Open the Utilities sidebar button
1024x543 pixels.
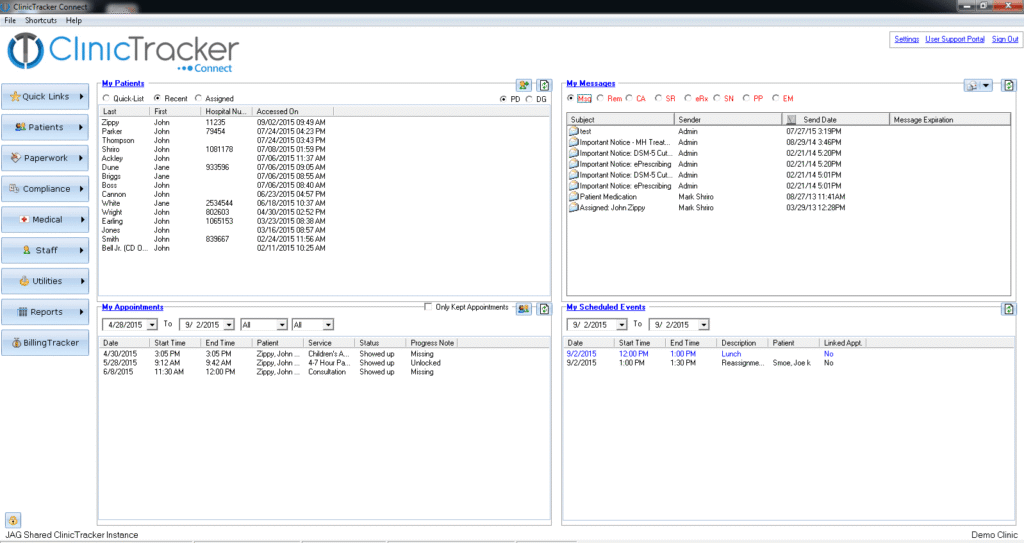coord(45,281)
